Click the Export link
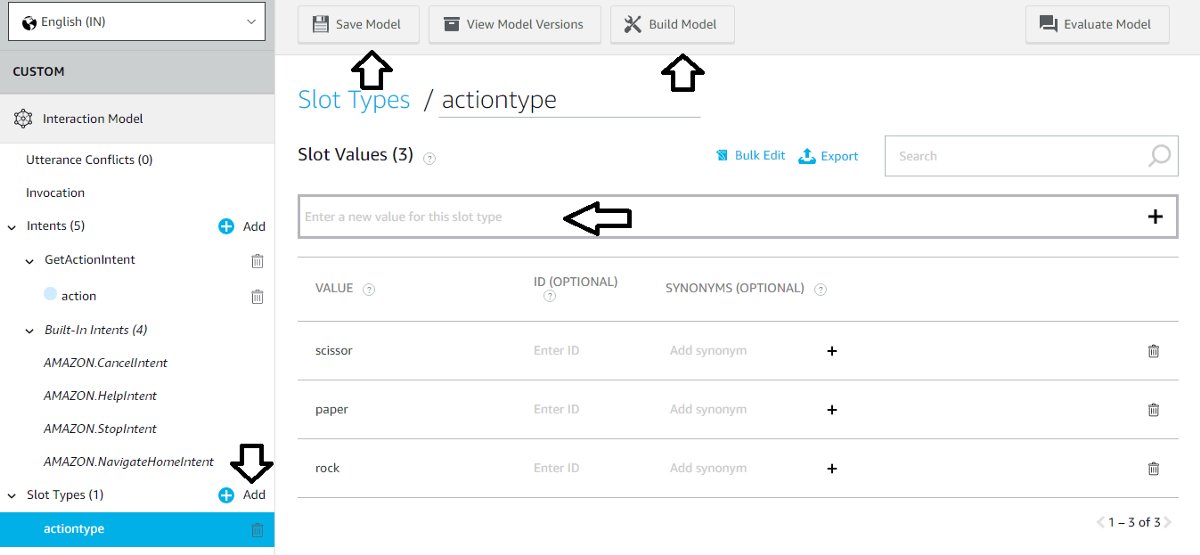 click(828, 156)
